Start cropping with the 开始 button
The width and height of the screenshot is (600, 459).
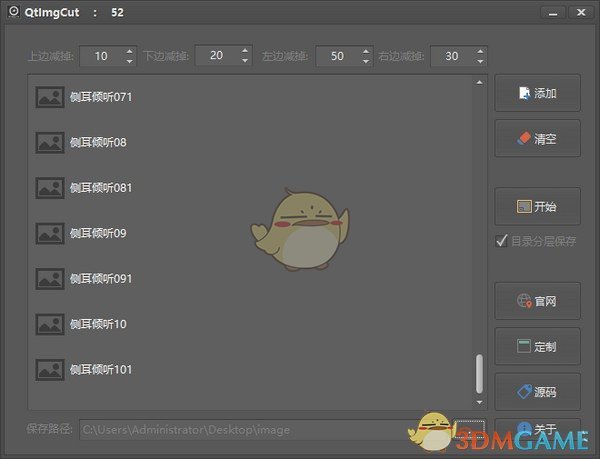point(537,207)
